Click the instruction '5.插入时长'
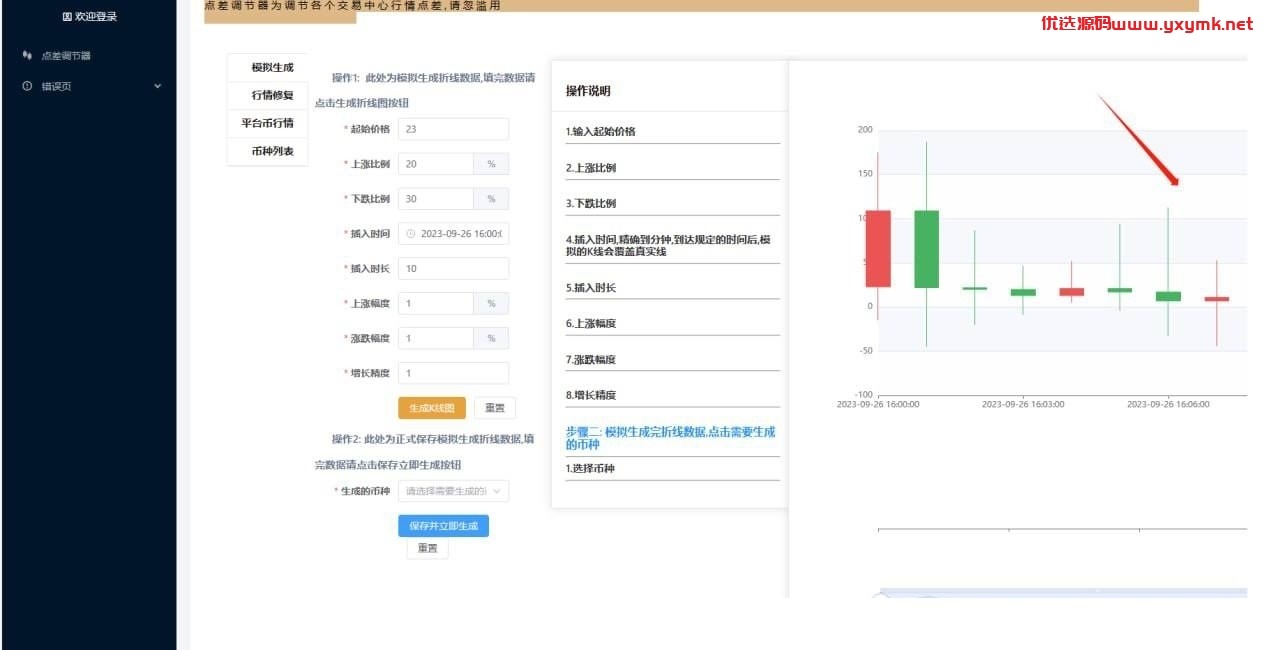 point(591,288)
